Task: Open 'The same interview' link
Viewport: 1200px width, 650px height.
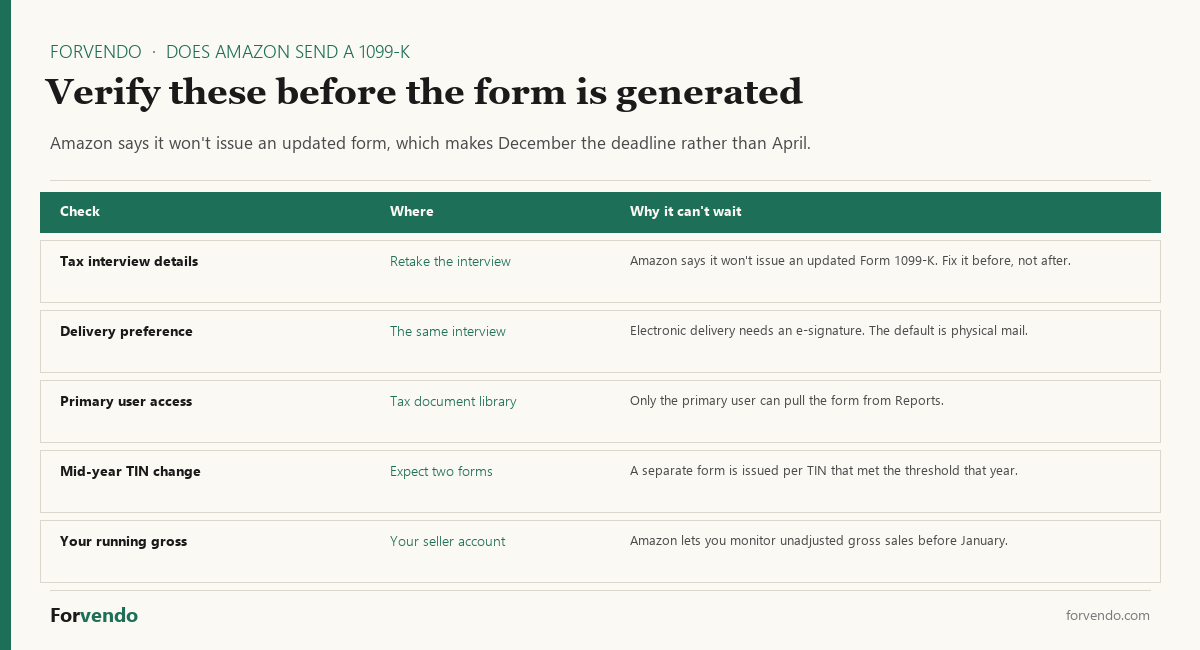Action: pyautogui.click(x=448, y=331)
